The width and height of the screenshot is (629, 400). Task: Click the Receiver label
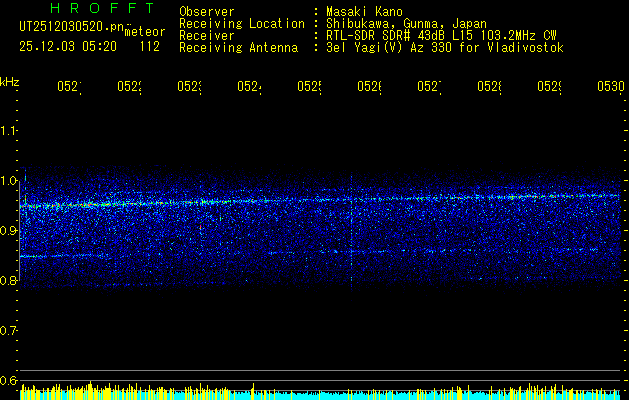coord(207,36)
